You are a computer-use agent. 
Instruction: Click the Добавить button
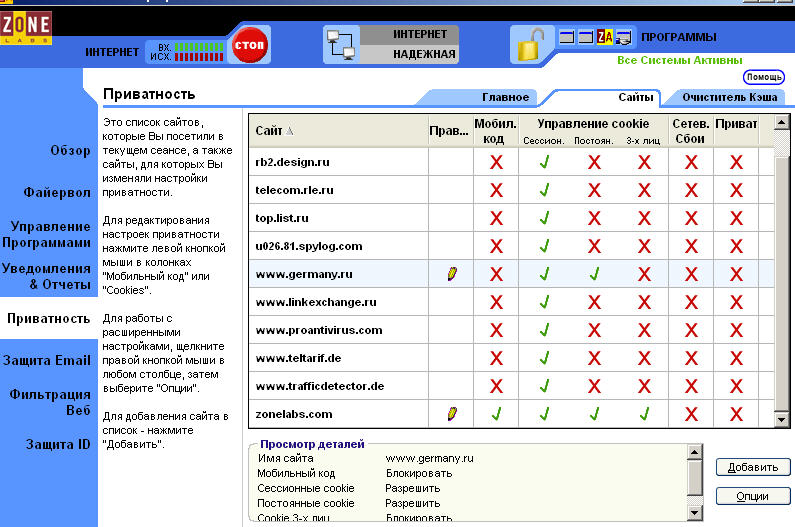coord(753,467)
